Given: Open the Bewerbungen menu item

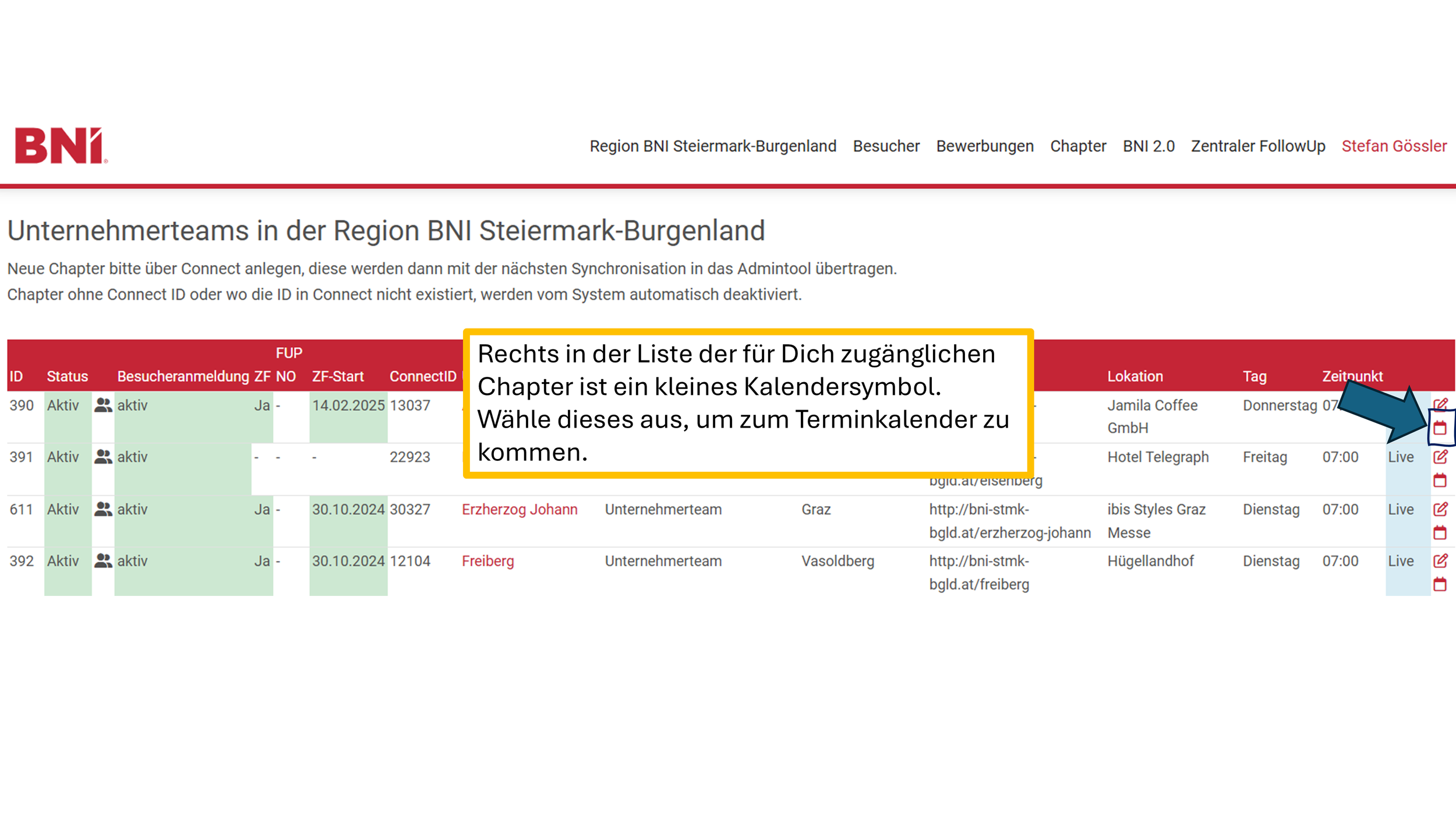Looking at the screenshot, I should pos(984,146).
